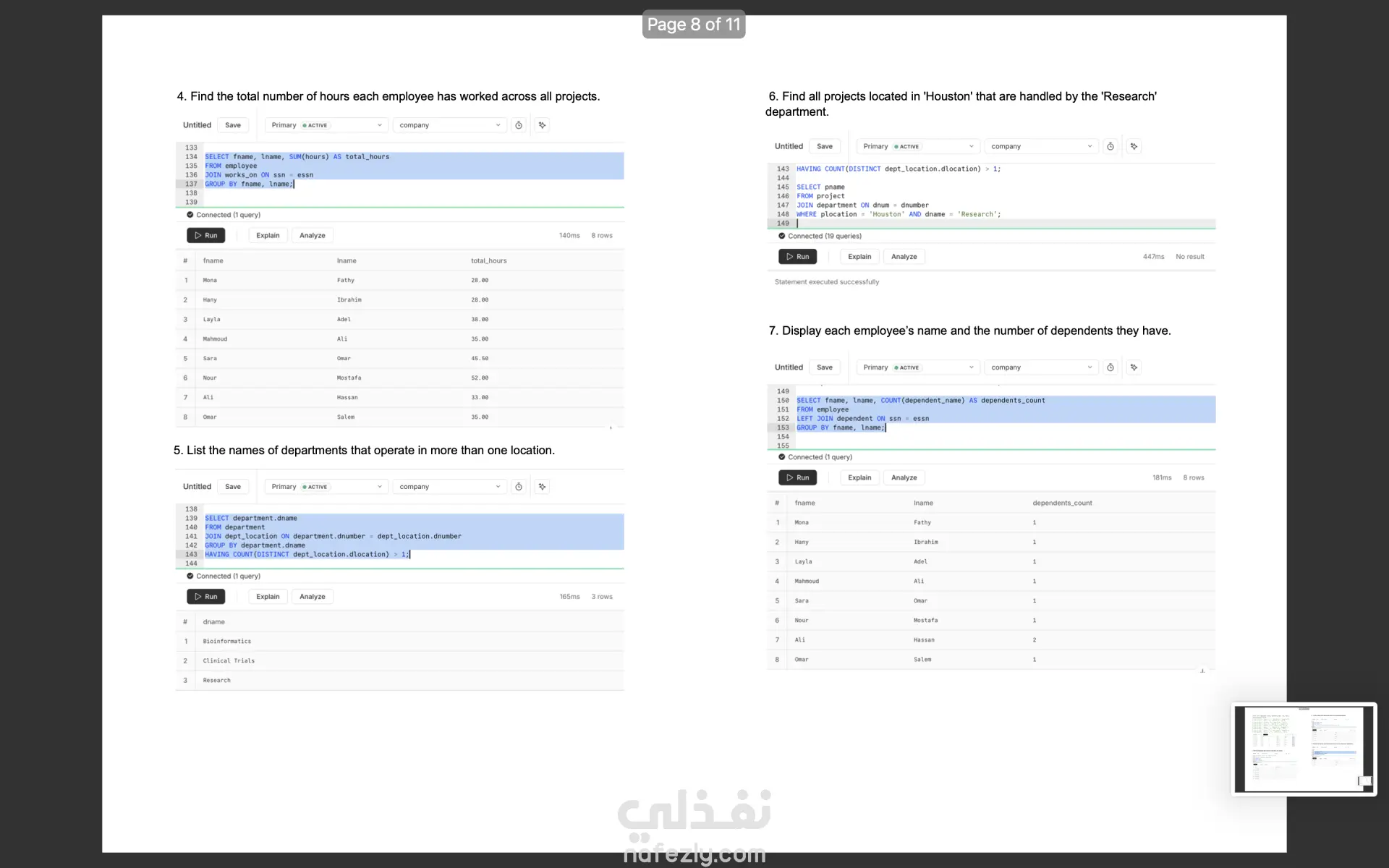
Task: Run the total hours query in question 4
Action: [x=206, y=235]
